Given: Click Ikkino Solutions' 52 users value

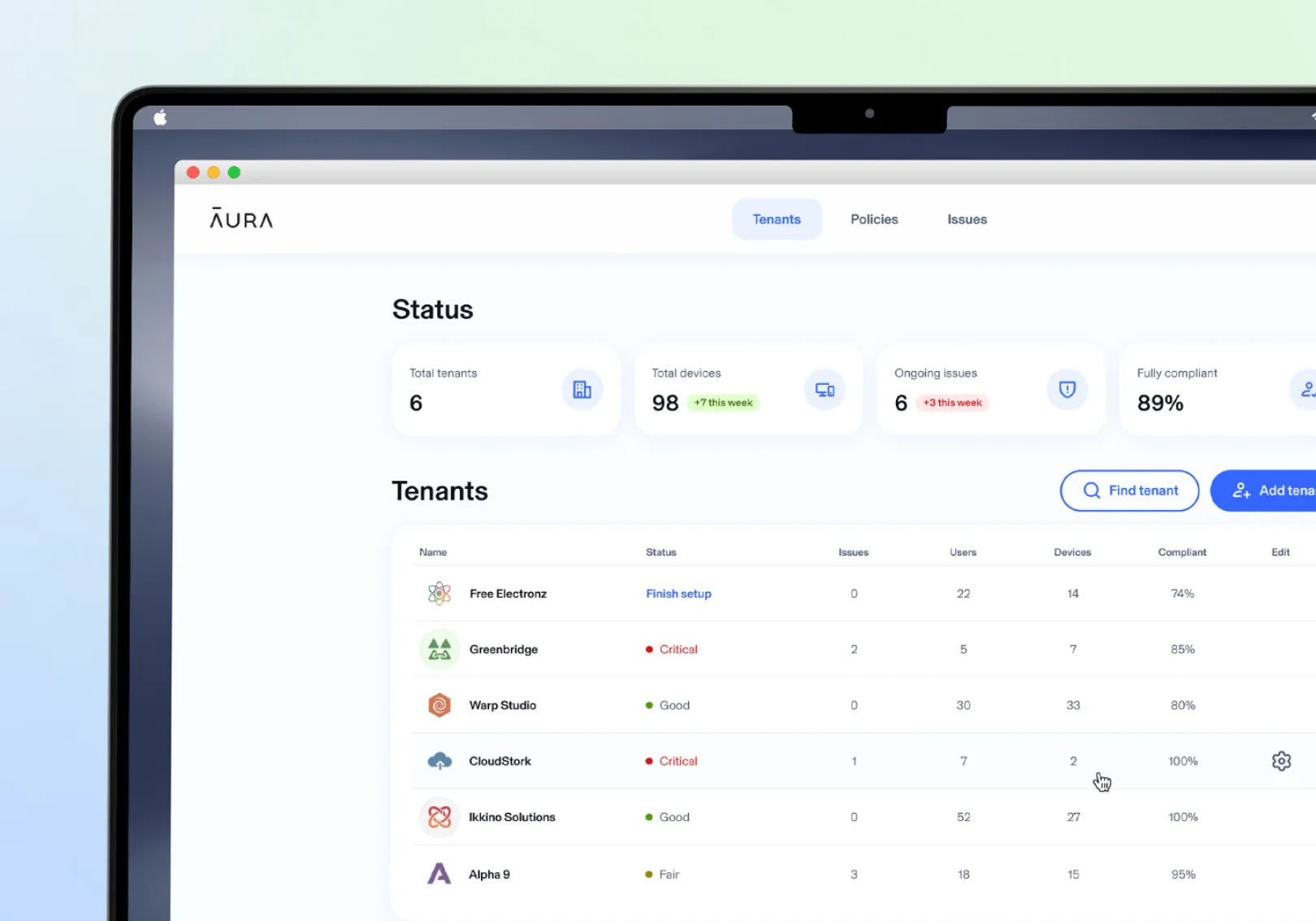Looking at the screenshot, I should coord(963,817).
